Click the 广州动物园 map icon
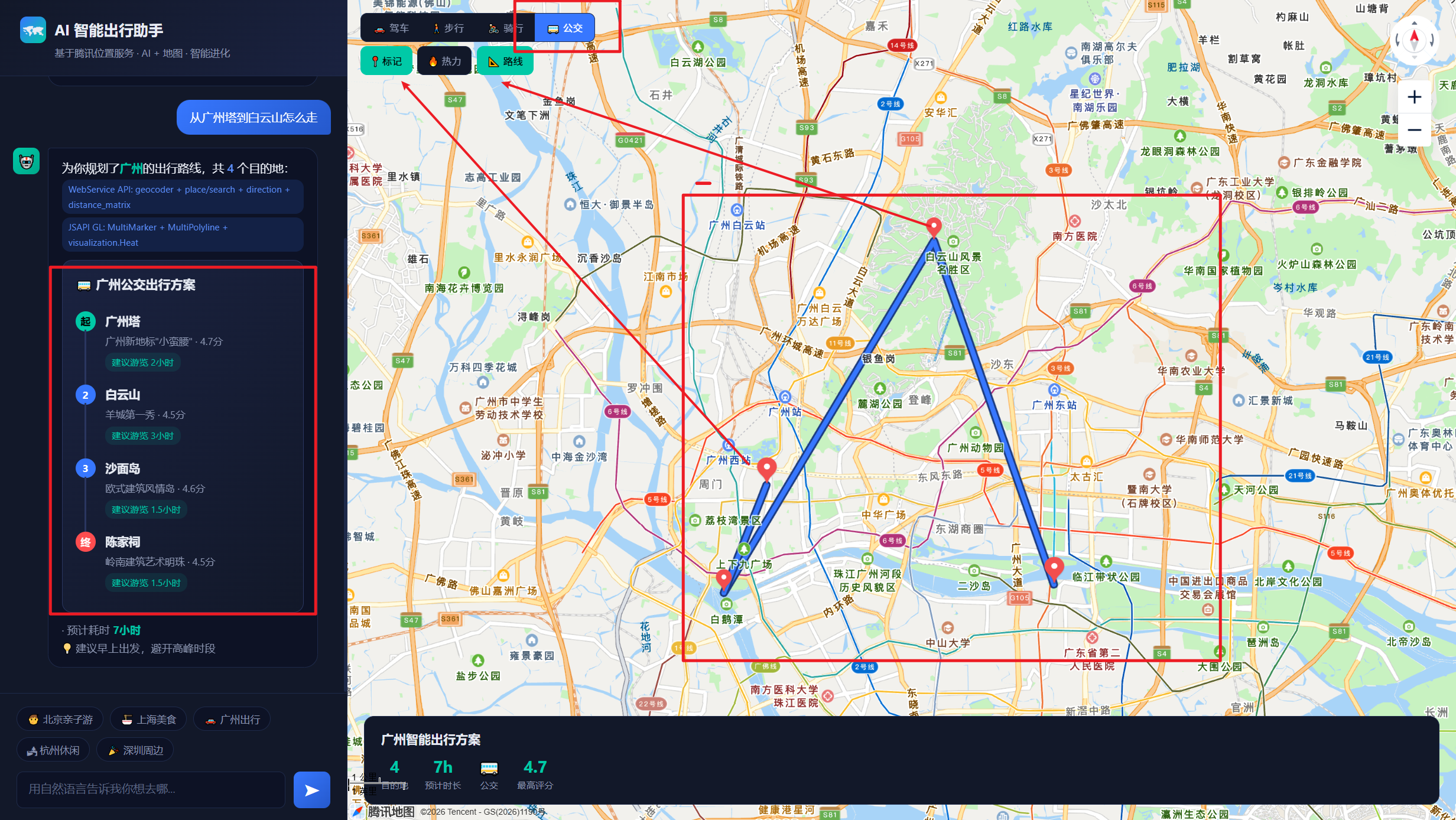This screenshot has height=820, width=1456. click(975, 432)
